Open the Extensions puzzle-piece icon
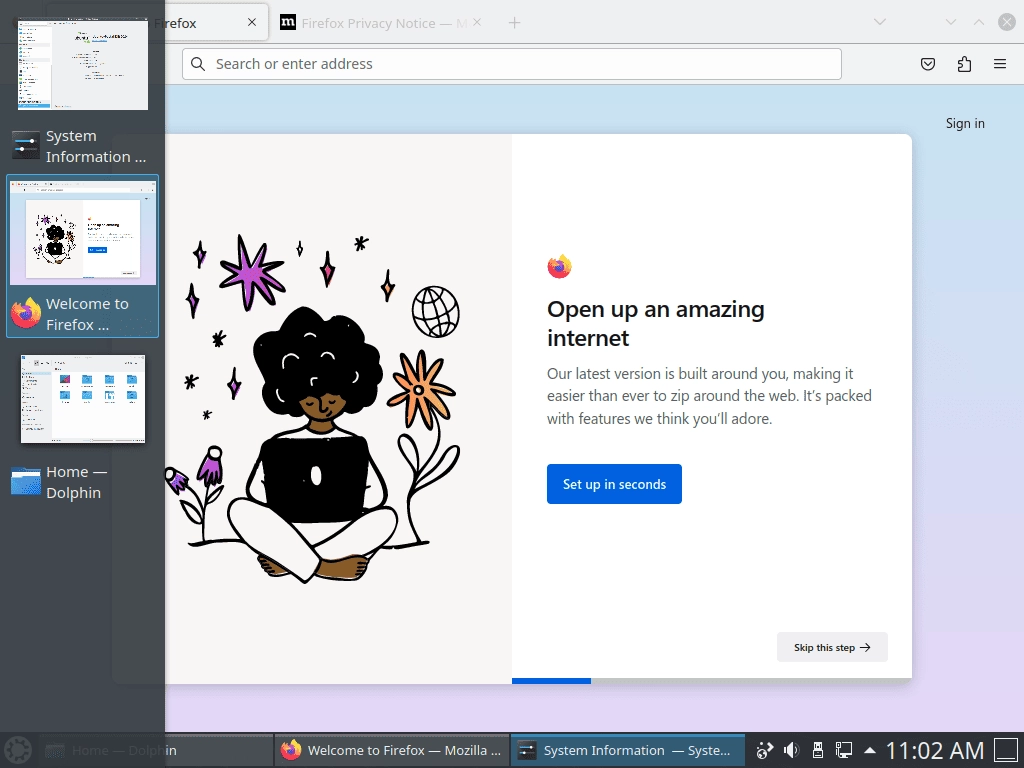Screen dimensions: 1024x768 [x=964, y=64]
